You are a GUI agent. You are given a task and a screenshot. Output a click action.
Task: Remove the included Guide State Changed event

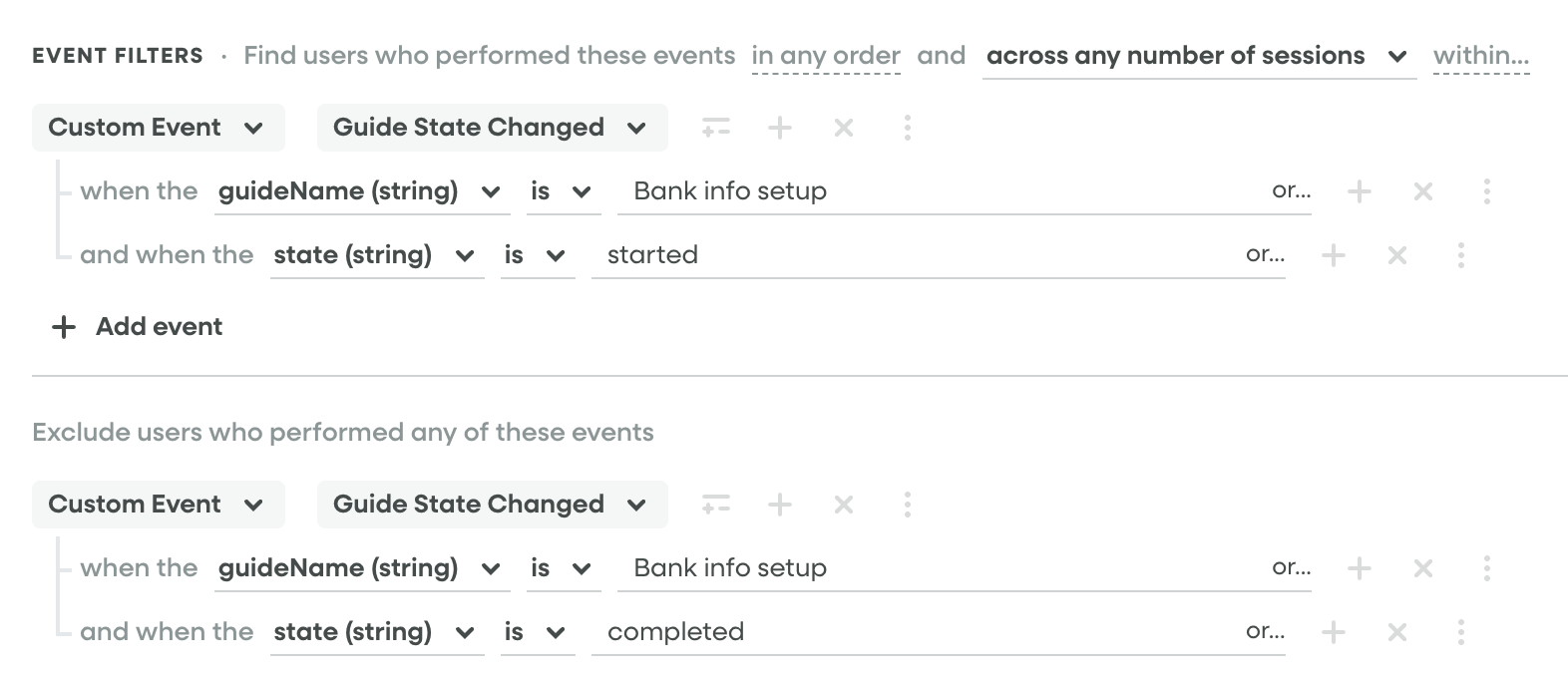(x=844, y=128)
